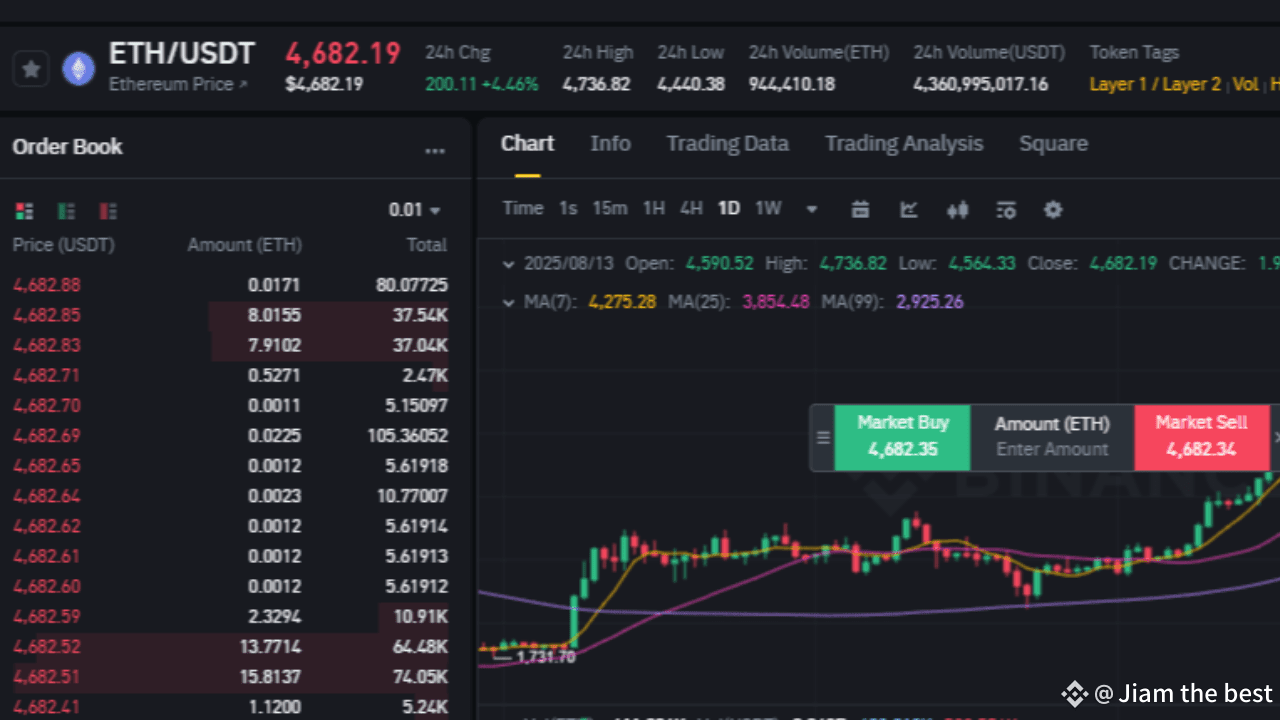1280x720 pixels.
Task: Select the 1H chart interval
Action: 654,208
